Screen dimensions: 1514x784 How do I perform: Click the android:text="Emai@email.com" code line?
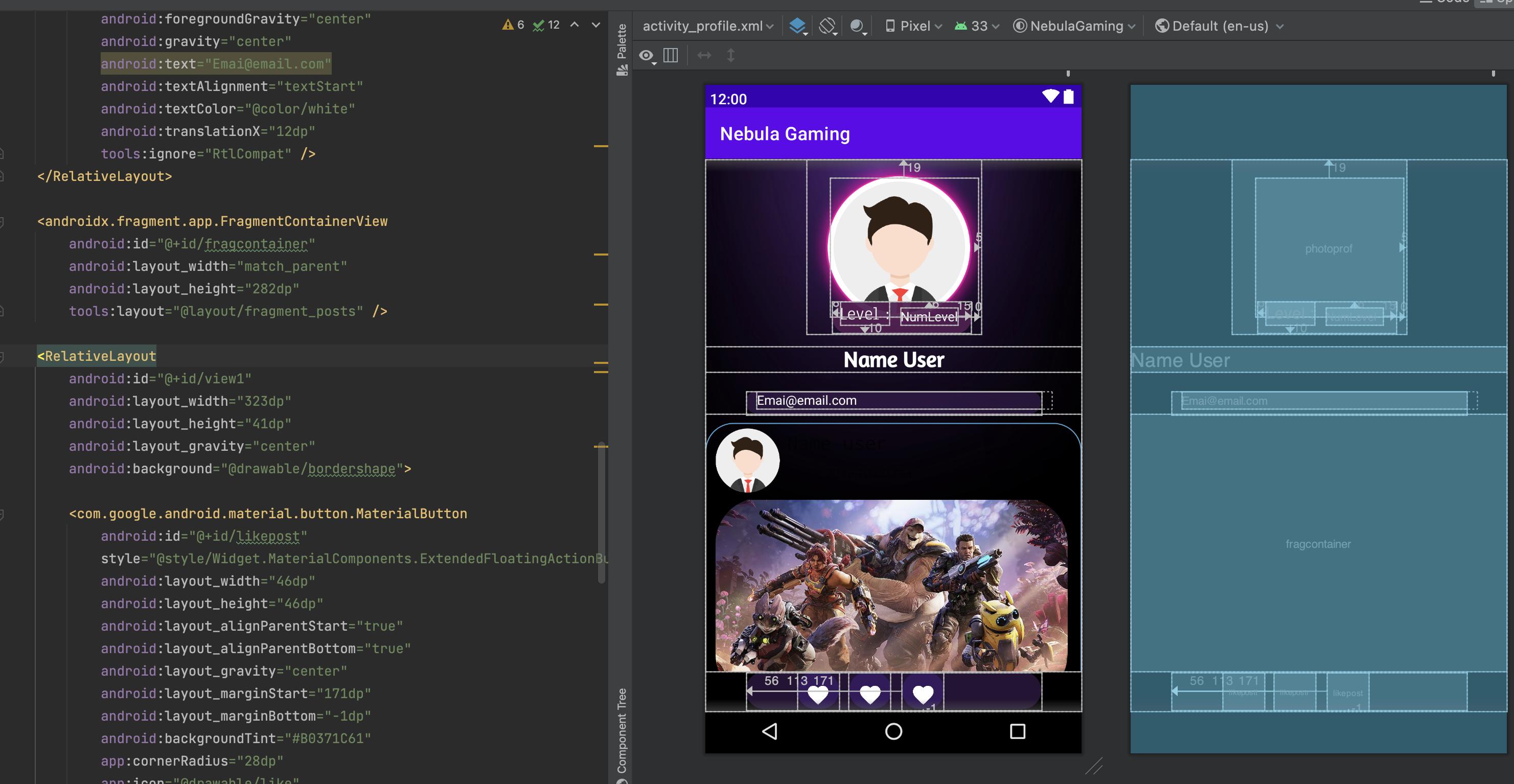click(x=216, y=63)
